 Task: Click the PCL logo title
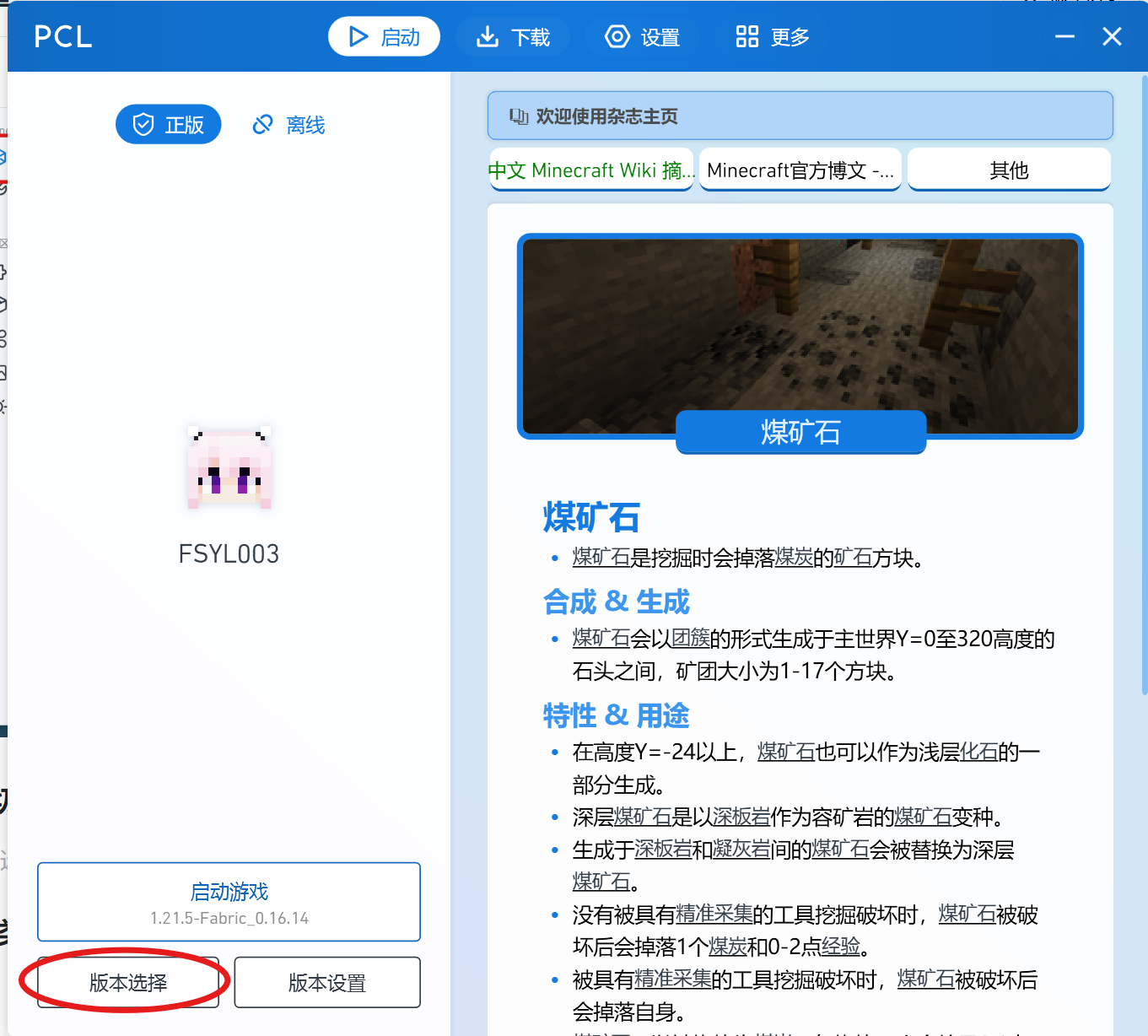point(63,37)
